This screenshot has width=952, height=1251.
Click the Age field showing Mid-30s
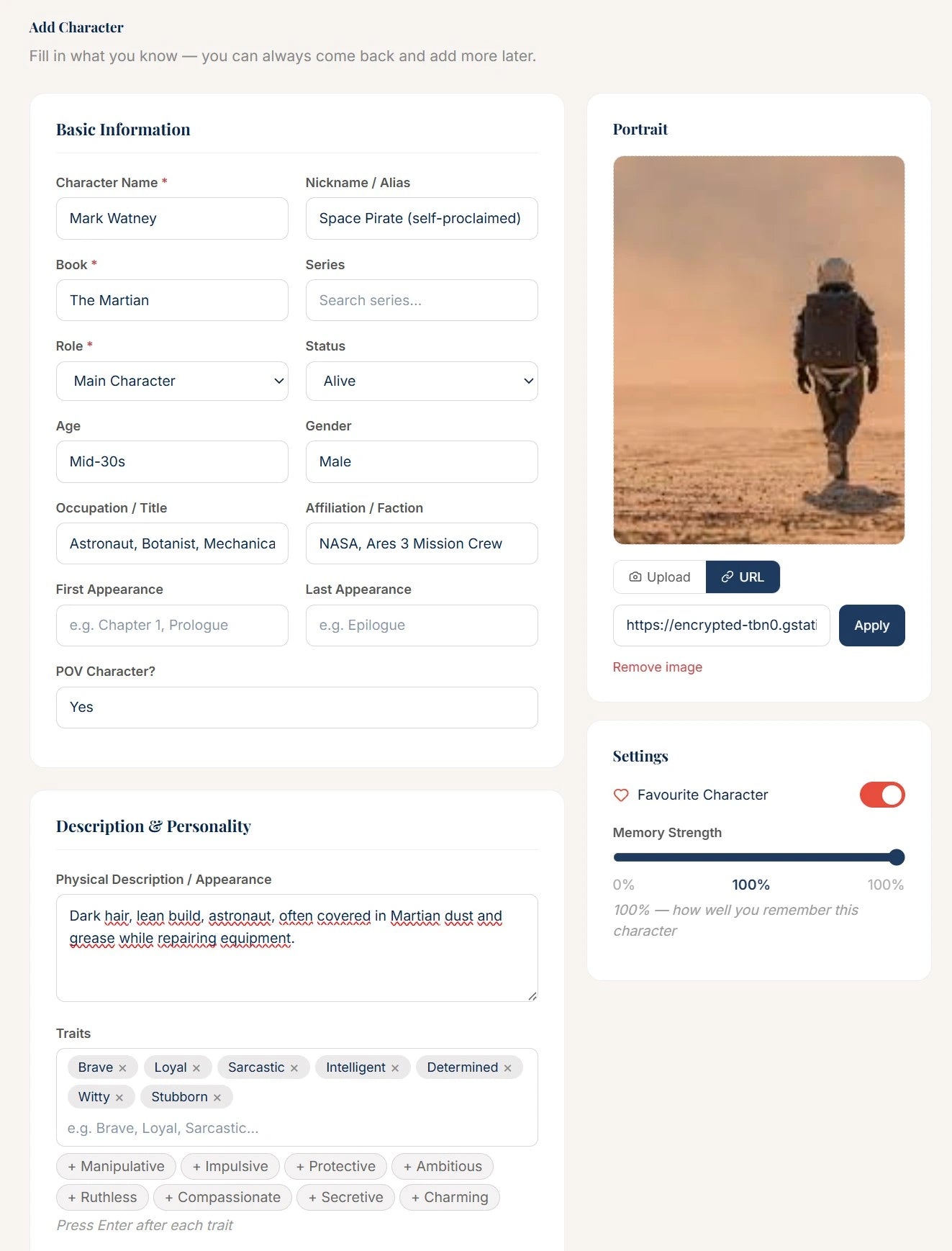click(x=172, y=461)
